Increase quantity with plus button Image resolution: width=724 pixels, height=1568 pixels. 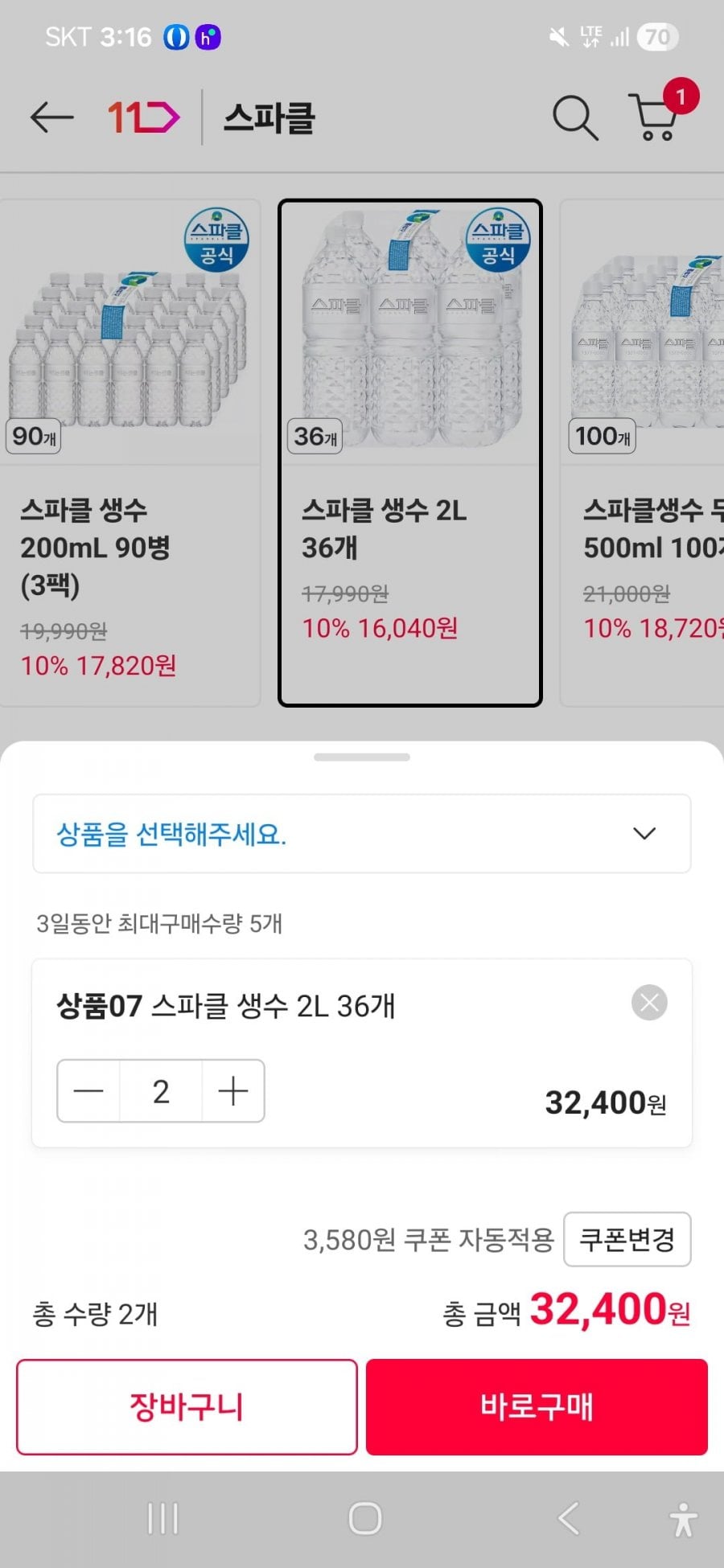point(233,1091)
